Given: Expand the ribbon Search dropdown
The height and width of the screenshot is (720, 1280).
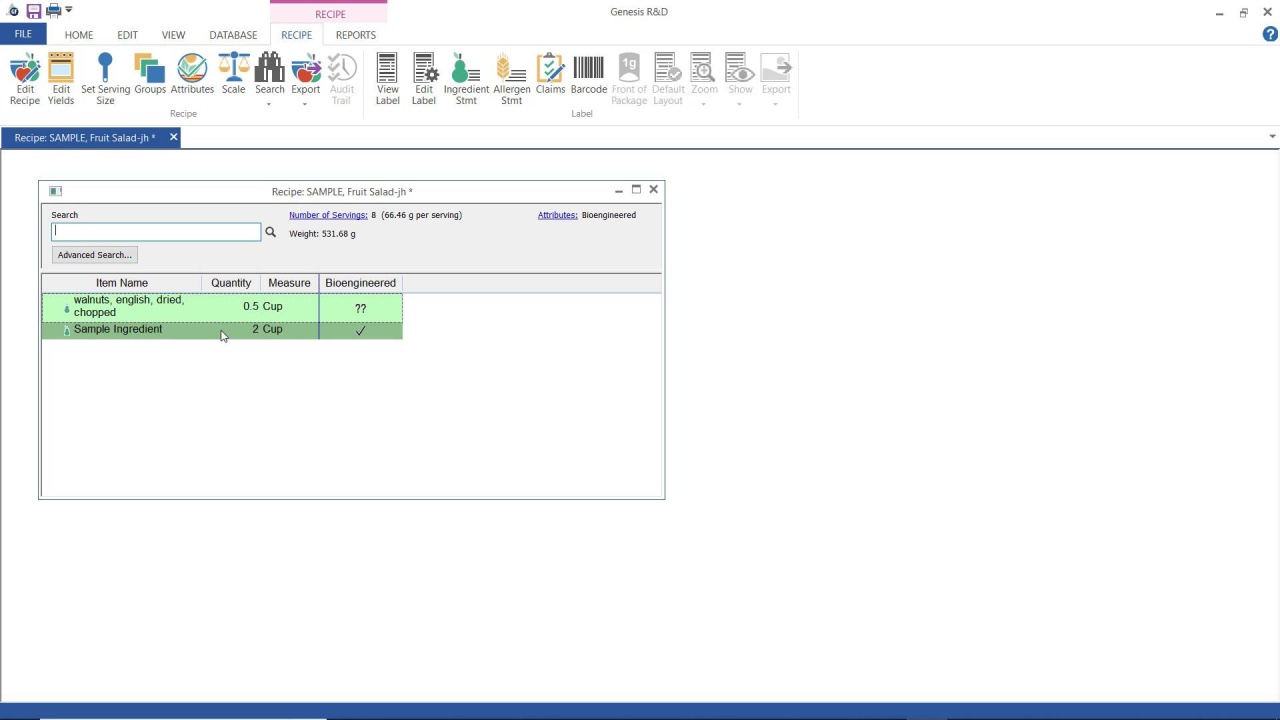Looking at the screenshot, I should 269,104.
